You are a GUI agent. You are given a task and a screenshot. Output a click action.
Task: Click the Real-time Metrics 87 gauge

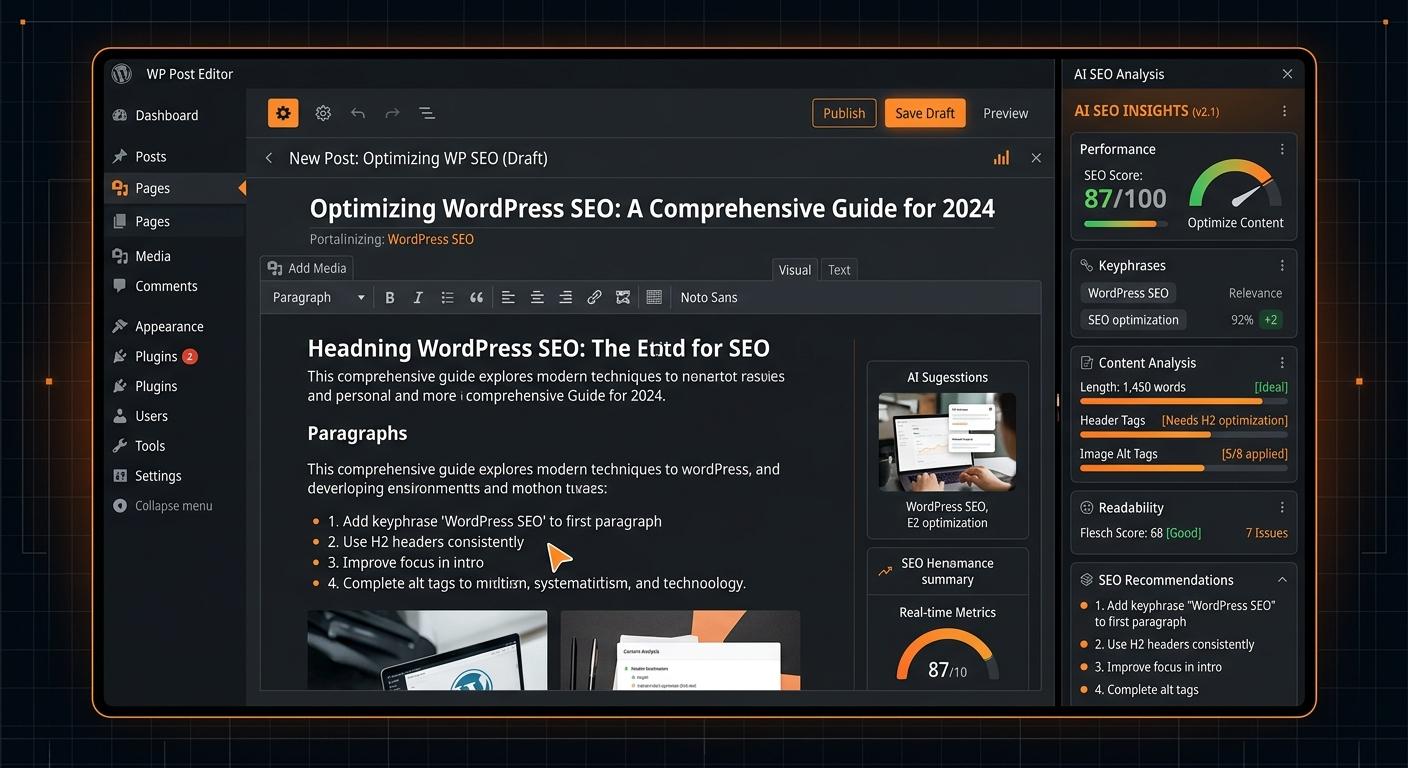[947, 657]
